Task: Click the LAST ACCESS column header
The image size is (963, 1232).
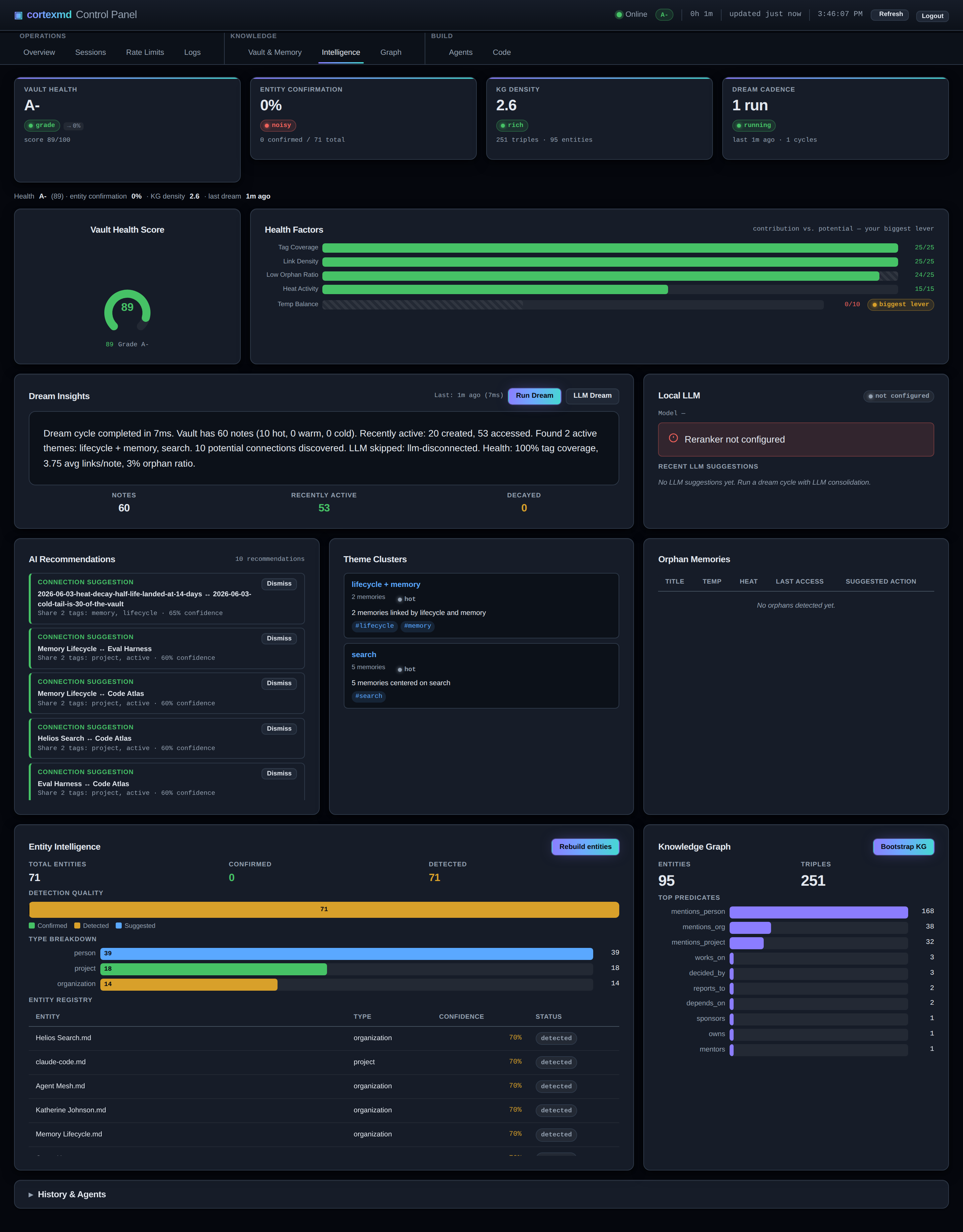Action: [799, 582]
